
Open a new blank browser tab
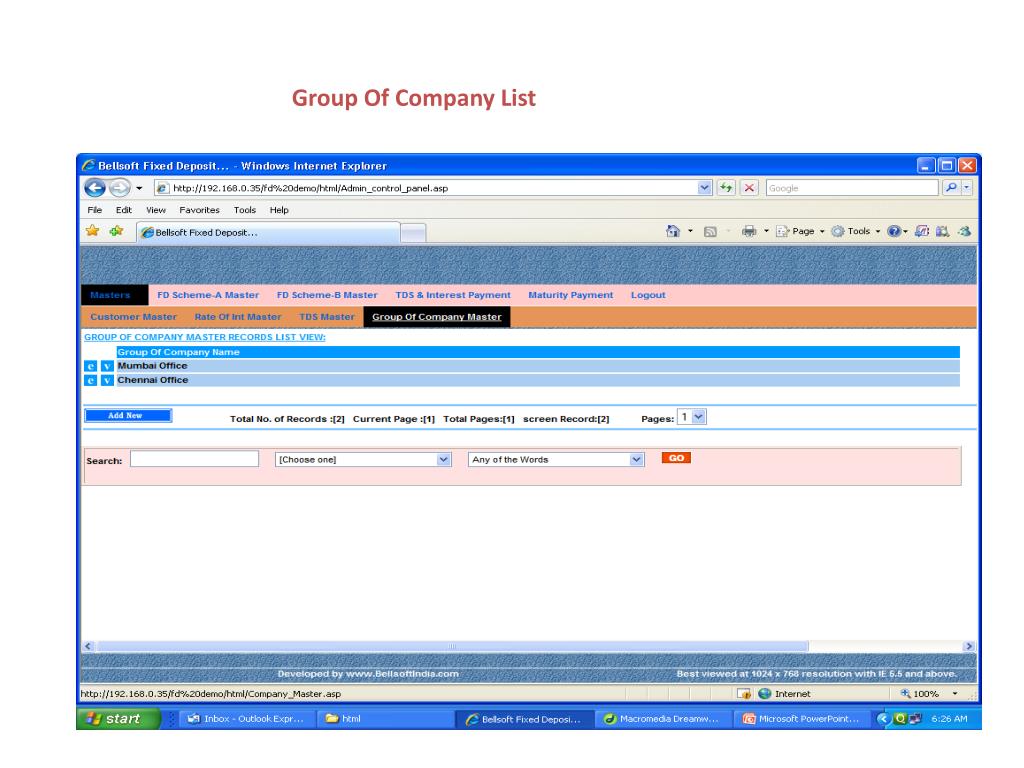[413, 232]
